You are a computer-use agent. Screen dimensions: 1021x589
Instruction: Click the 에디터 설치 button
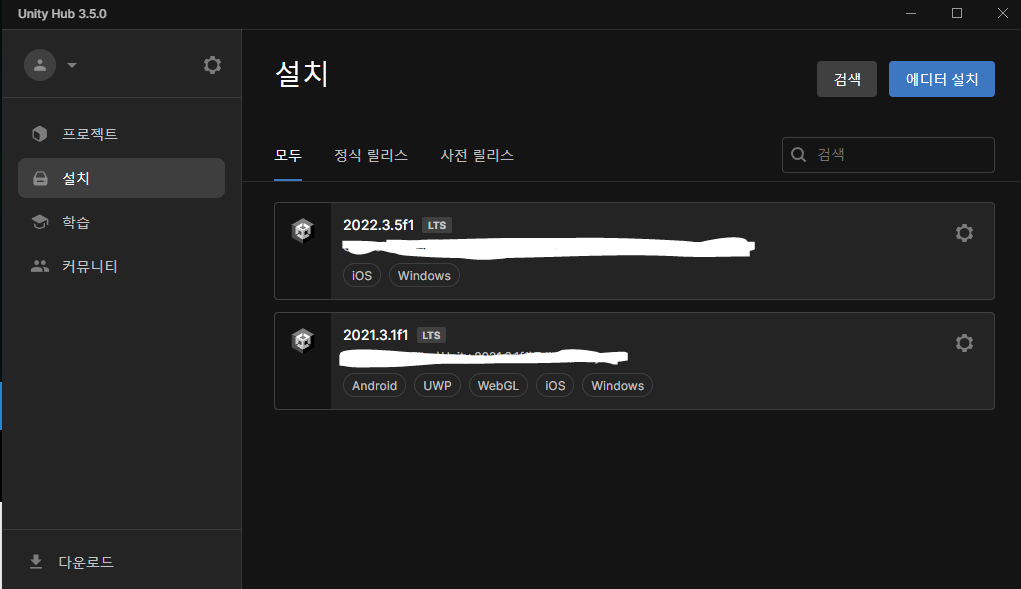[942, 79]
